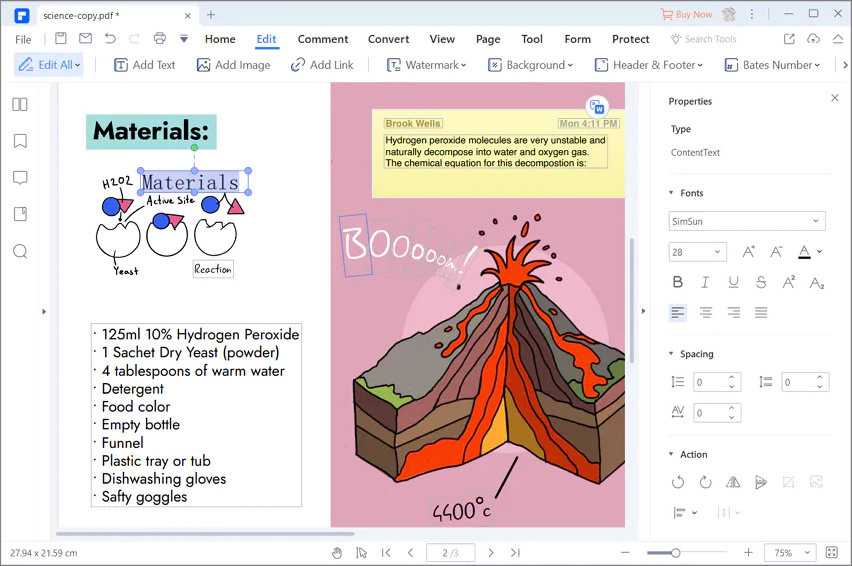Flip object vertically
Viewport: 852px width, 566px height.
click(761, 482)
